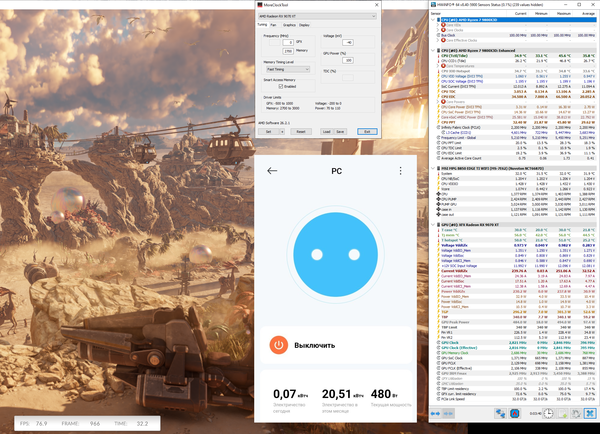
Task: Switch to the Graphics tab
Action: [x=289, y=25]
